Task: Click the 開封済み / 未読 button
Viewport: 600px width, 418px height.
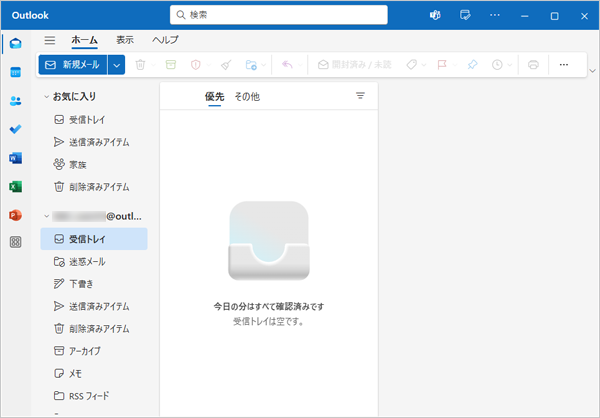Action: [x=354, y=65]
